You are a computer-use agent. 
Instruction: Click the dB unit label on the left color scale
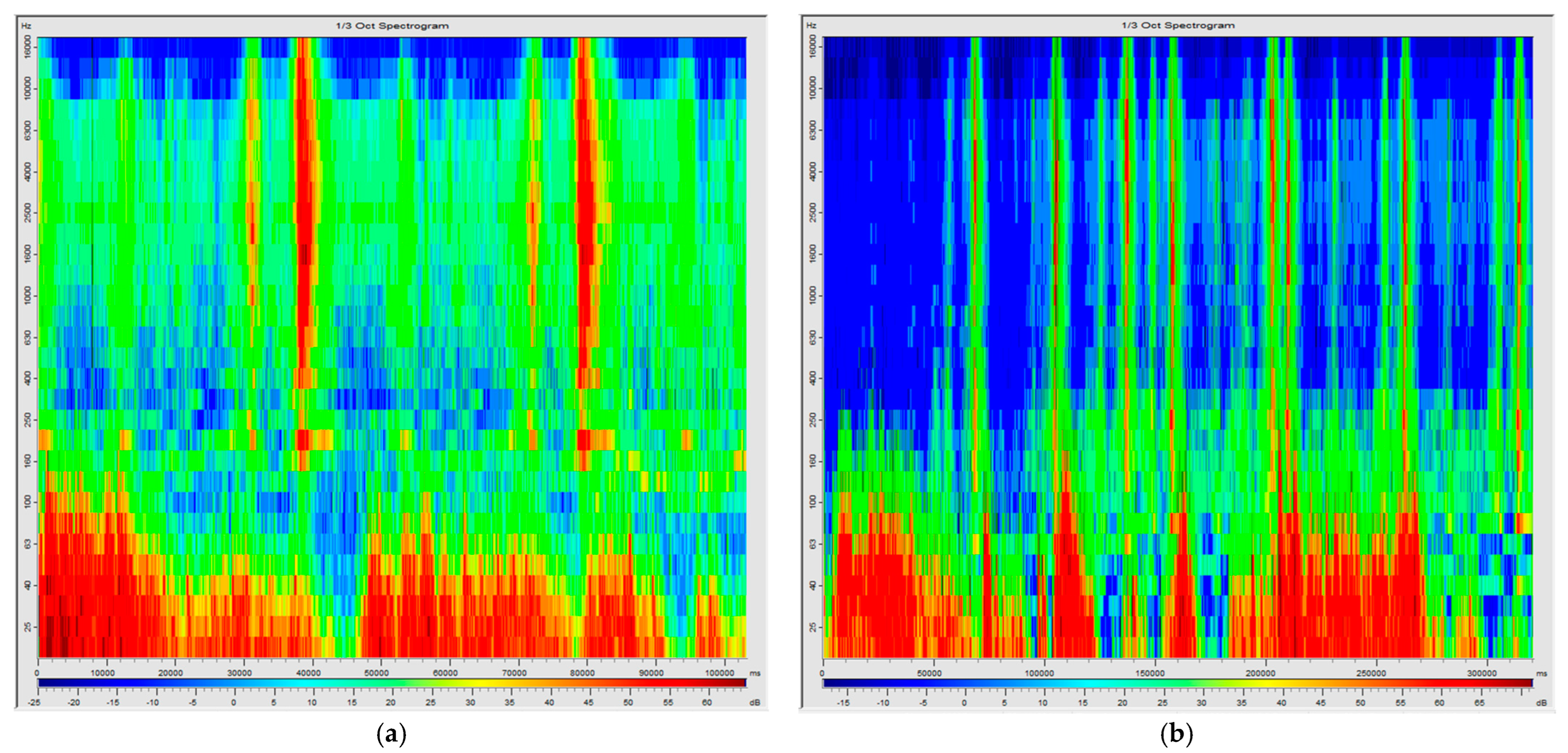[754, 702]
